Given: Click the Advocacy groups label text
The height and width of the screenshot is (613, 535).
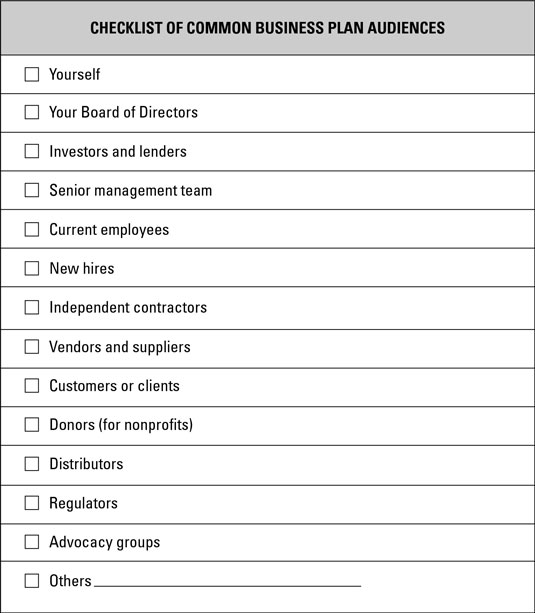Looking at the screenshot, I should tap(105, 543).
